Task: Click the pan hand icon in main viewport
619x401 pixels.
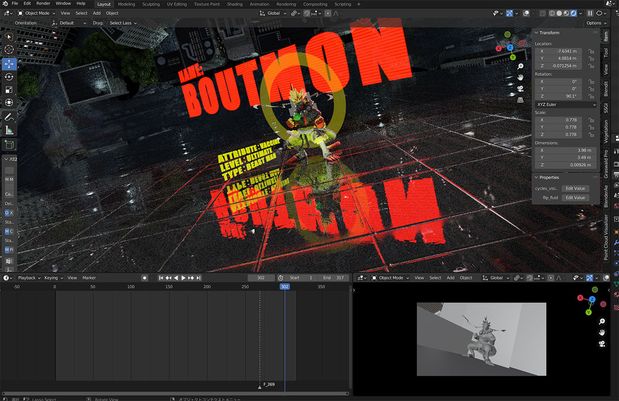Action: (520, 77)
